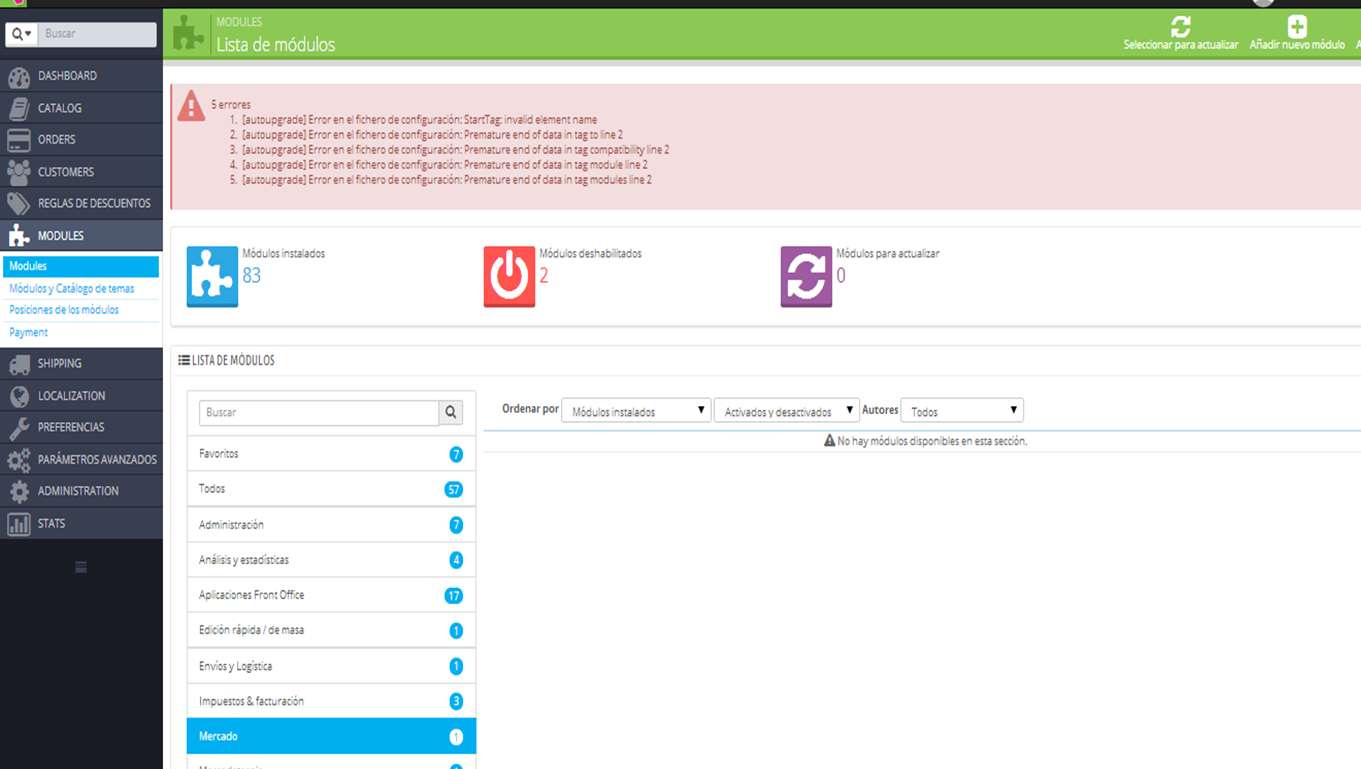
Task: Click the blue Módulos instalados puzzle icon
Action: point(212,277)
